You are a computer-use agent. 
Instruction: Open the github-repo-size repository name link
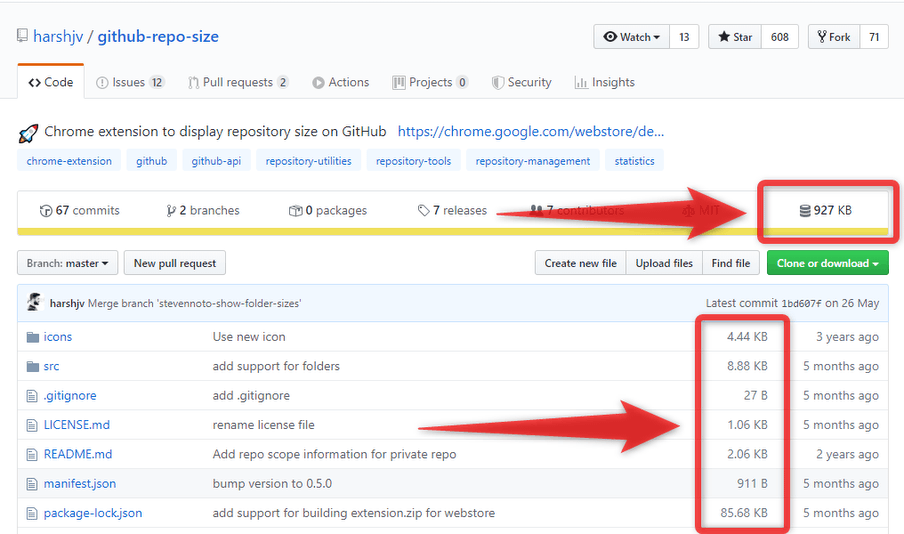(158, 36)
